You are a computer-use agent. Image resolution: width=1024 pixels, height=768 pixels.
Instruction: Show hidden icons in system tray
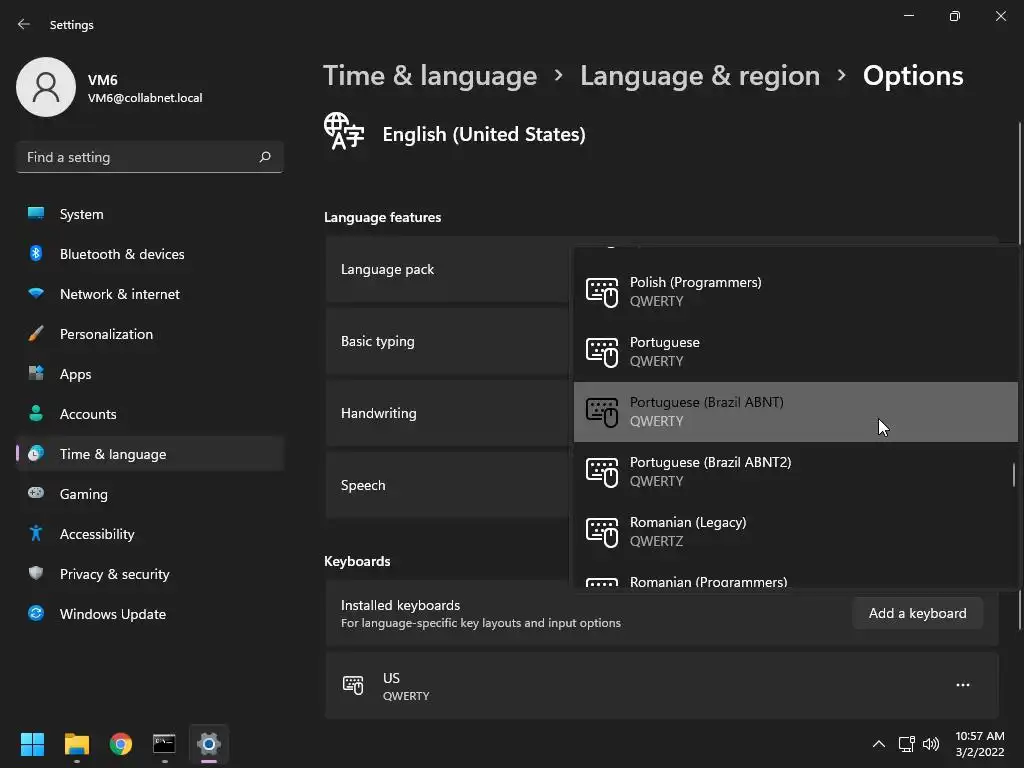pyautogui.click(x=878, y=744)
